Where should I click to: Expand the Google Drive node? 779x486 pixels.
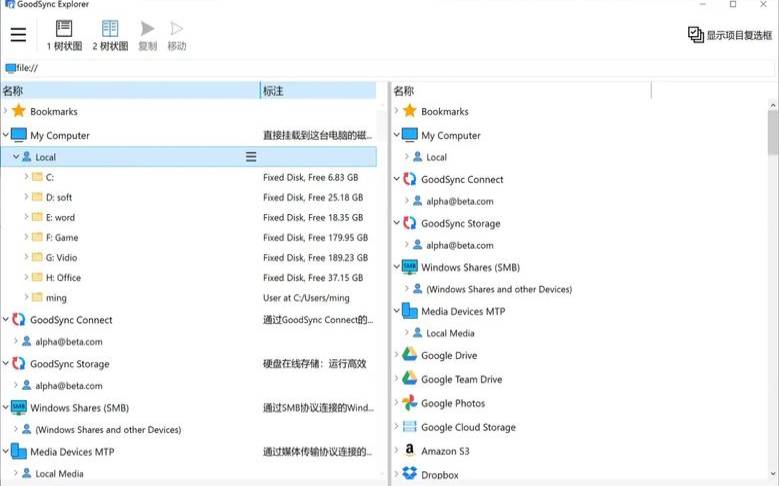pyautogui.click(x=396, y=355)
